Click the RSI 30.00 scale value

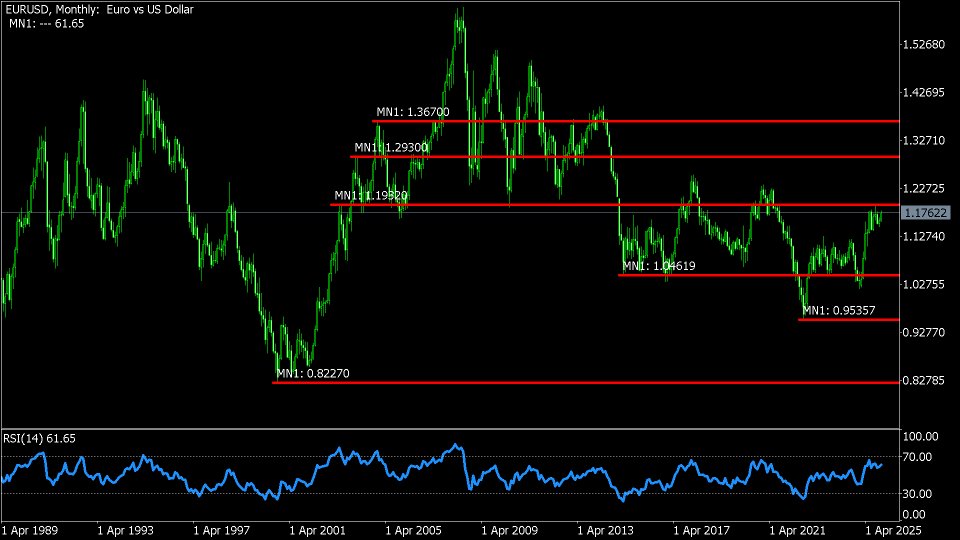click(917, 493)
